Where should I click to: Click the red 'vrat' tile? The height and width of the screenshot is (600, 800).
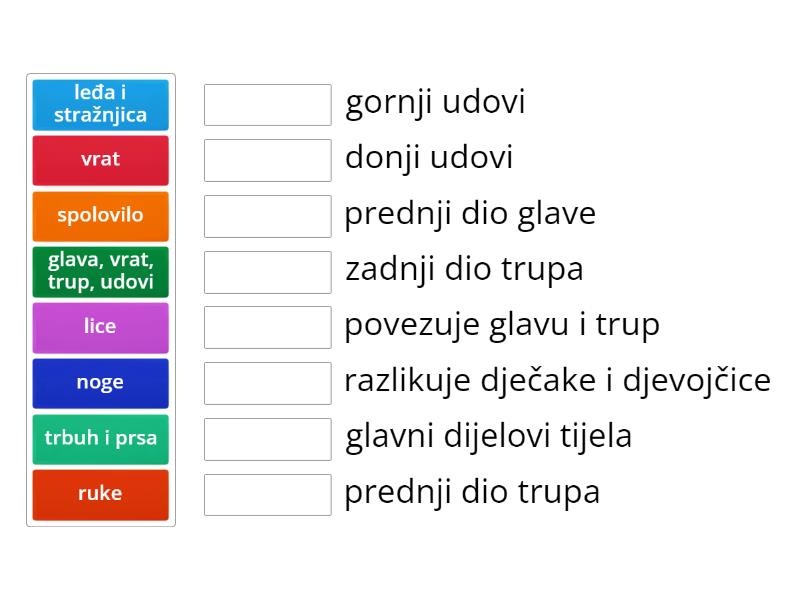pyautogui.click(x=100, y=160)
